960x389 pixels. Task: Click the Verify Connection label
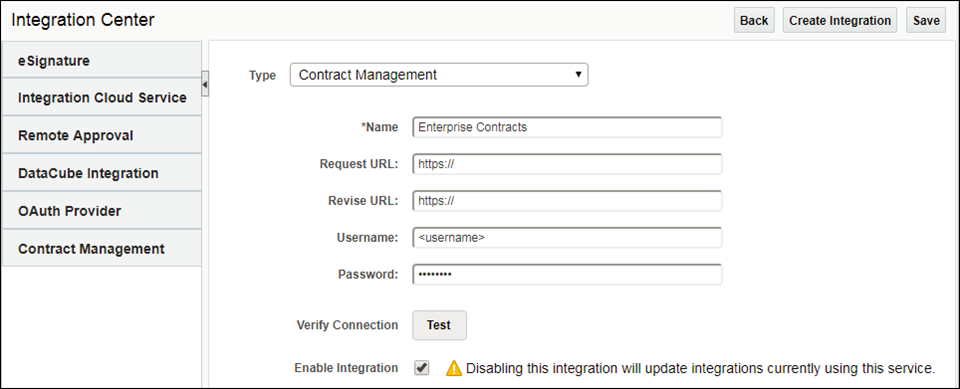pos(347,325)
